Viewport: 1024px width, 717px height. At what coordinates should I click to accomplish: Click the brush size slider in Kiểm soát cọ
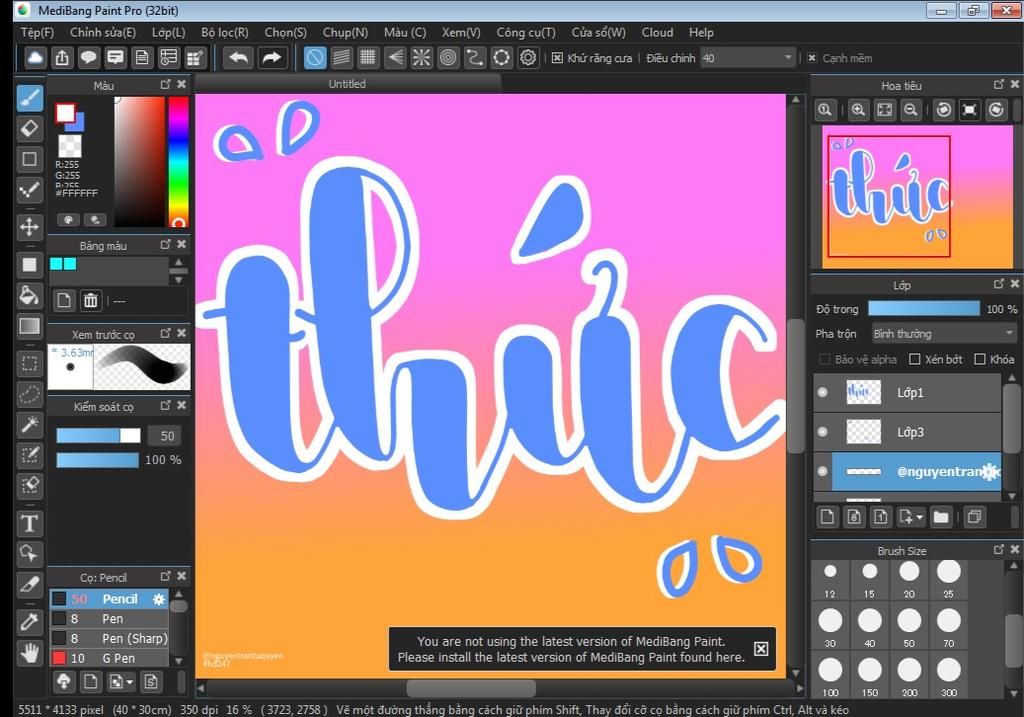pyautogui.click(x=98, y=436)
